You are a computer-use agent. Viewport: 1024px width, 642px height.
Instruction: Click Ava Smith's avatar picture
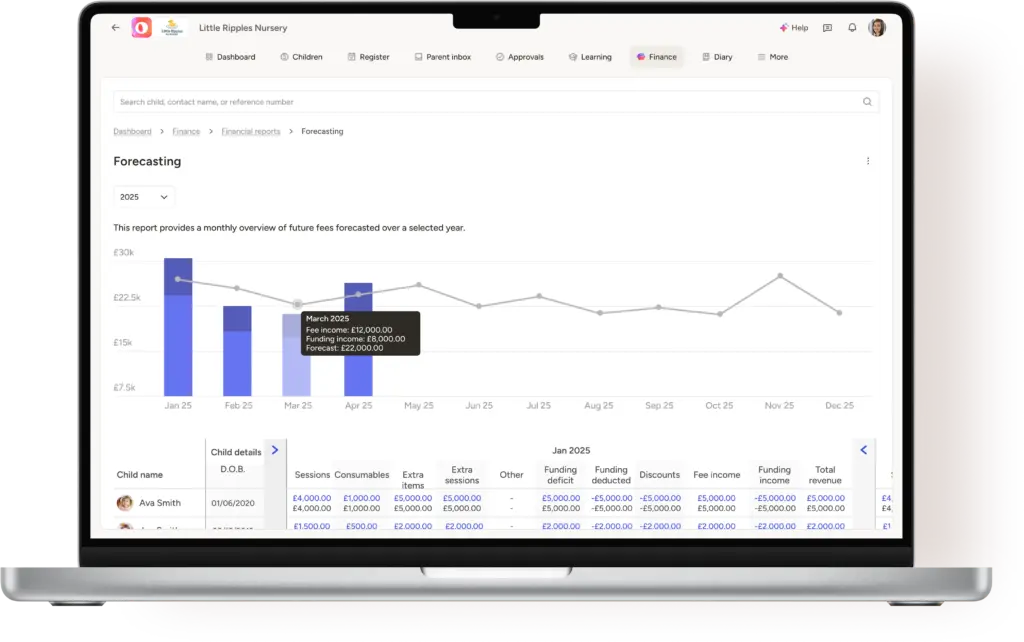click(125, 503)
